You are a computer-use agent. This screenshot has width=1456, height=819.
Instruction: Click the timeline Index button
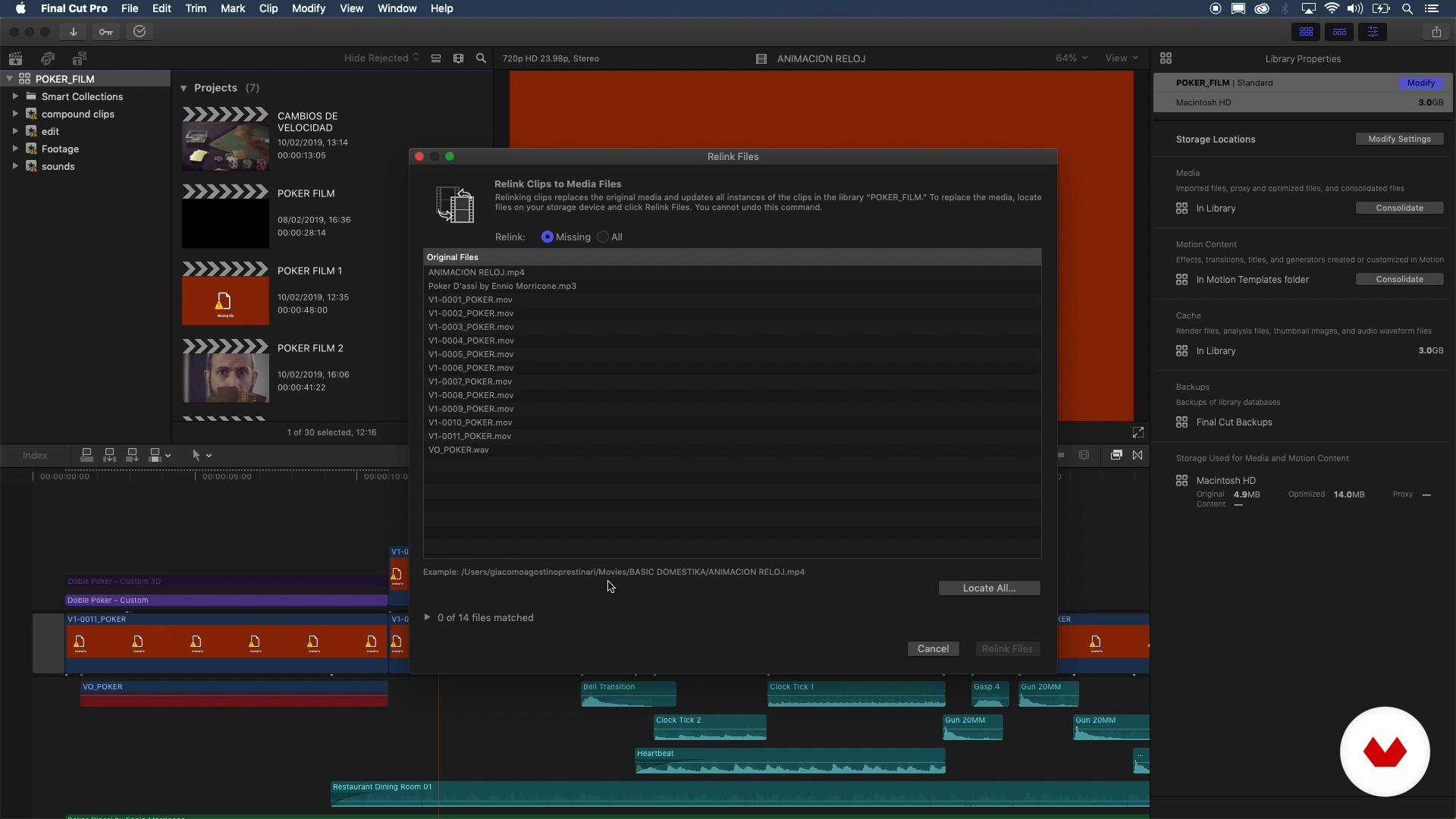[x=35, y=456]
